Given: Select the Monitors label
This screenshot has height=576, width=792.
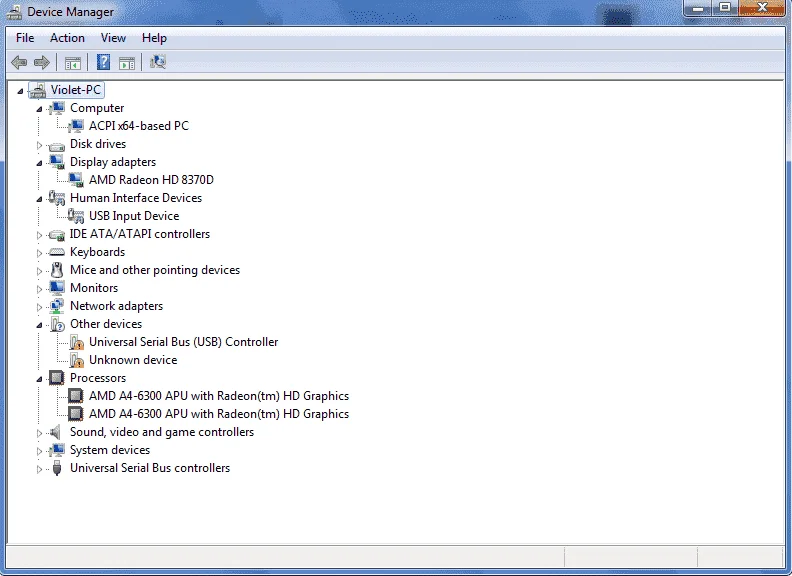Looking at the screenshot, I should 94,288.
